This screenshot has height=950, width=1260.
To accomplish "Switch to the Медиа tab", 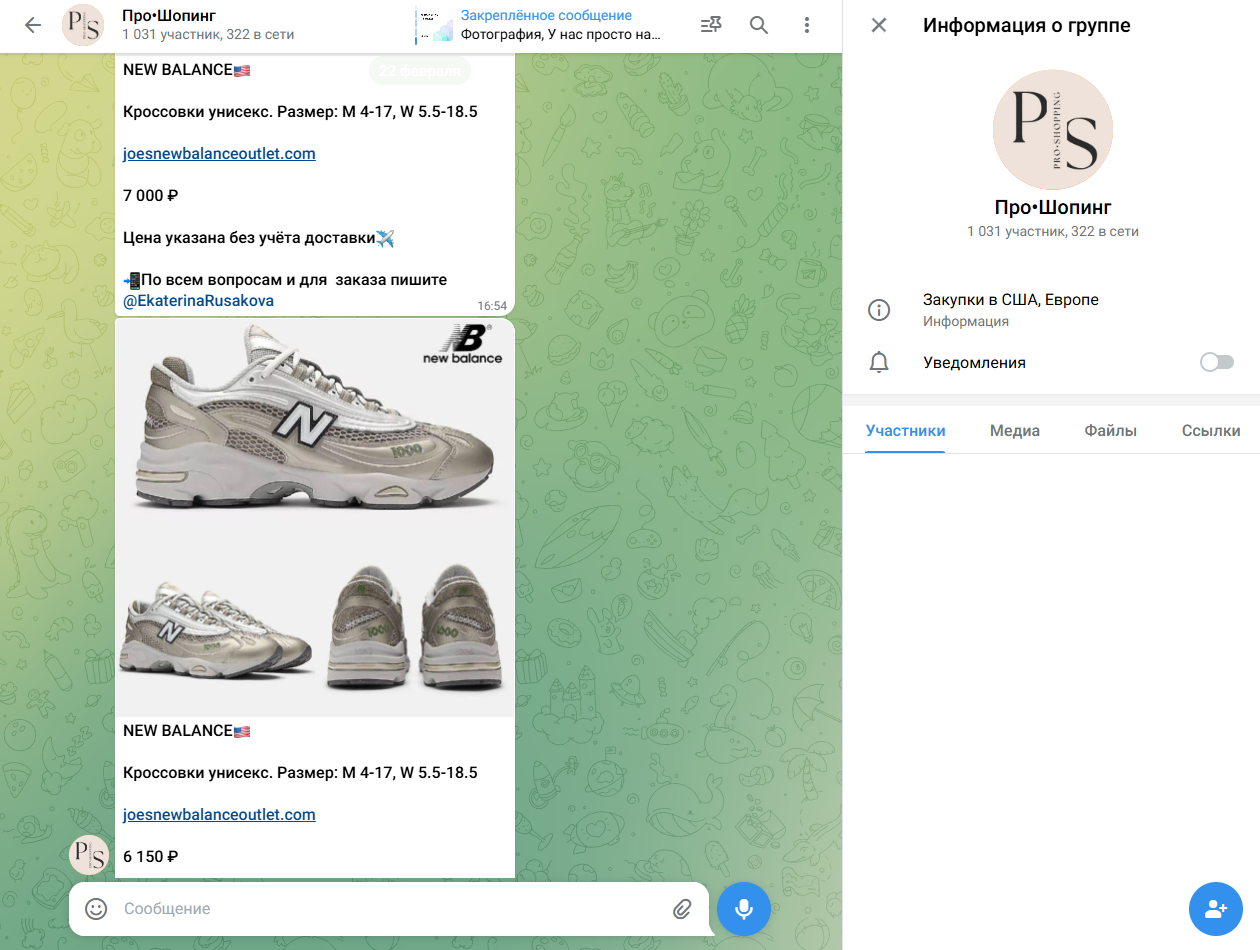I will tap(1014, 430).
